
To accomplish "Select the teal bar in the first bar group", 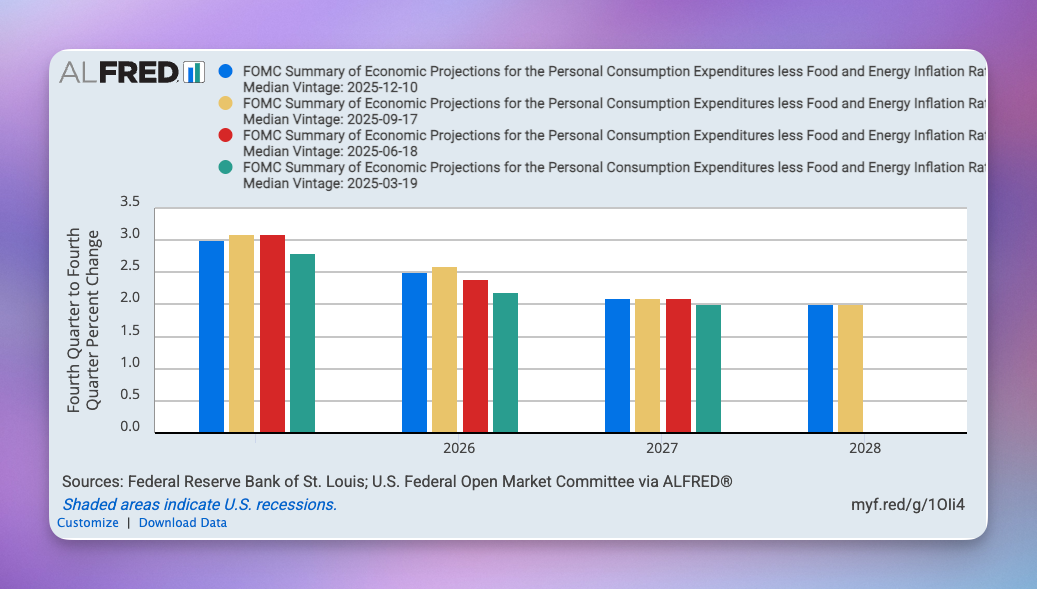I will coord(302,343).
